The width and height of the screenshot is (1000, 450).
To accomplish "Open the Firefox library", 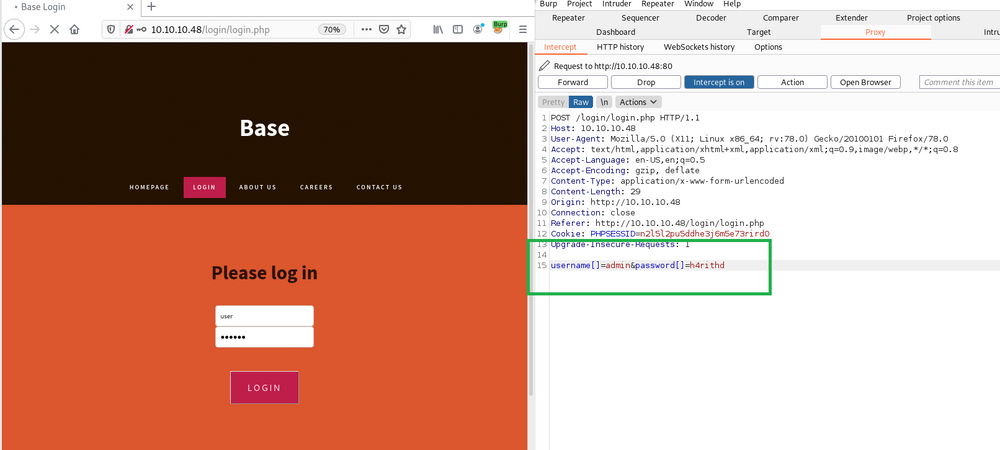I will coord(438,29).
